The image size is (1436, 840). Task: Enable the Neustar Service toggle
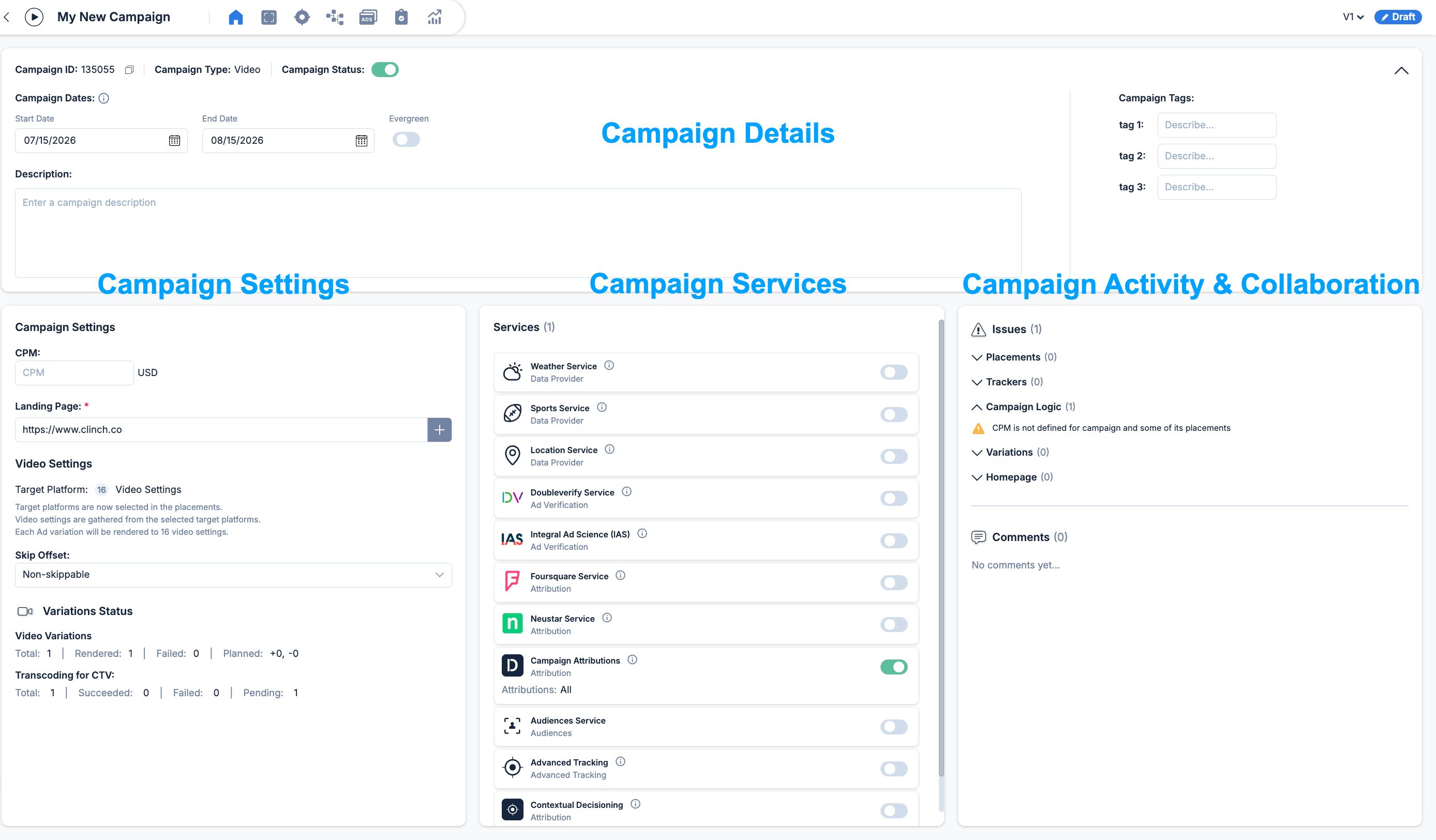click(x=894, y=625)
